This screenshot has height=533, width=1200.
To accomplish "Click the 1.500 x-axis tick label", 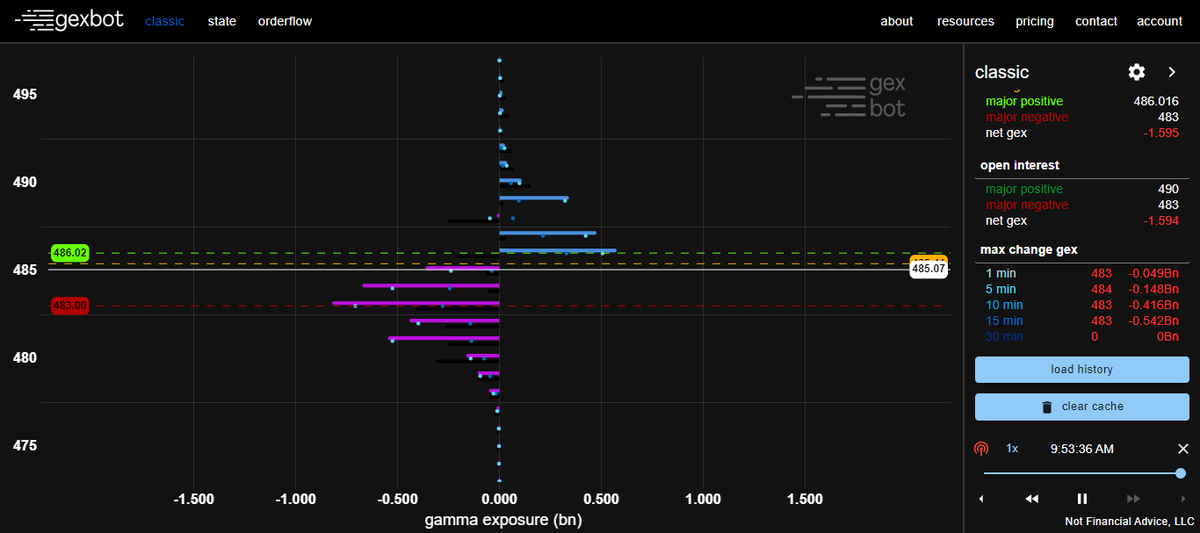I will pos(805,499).
